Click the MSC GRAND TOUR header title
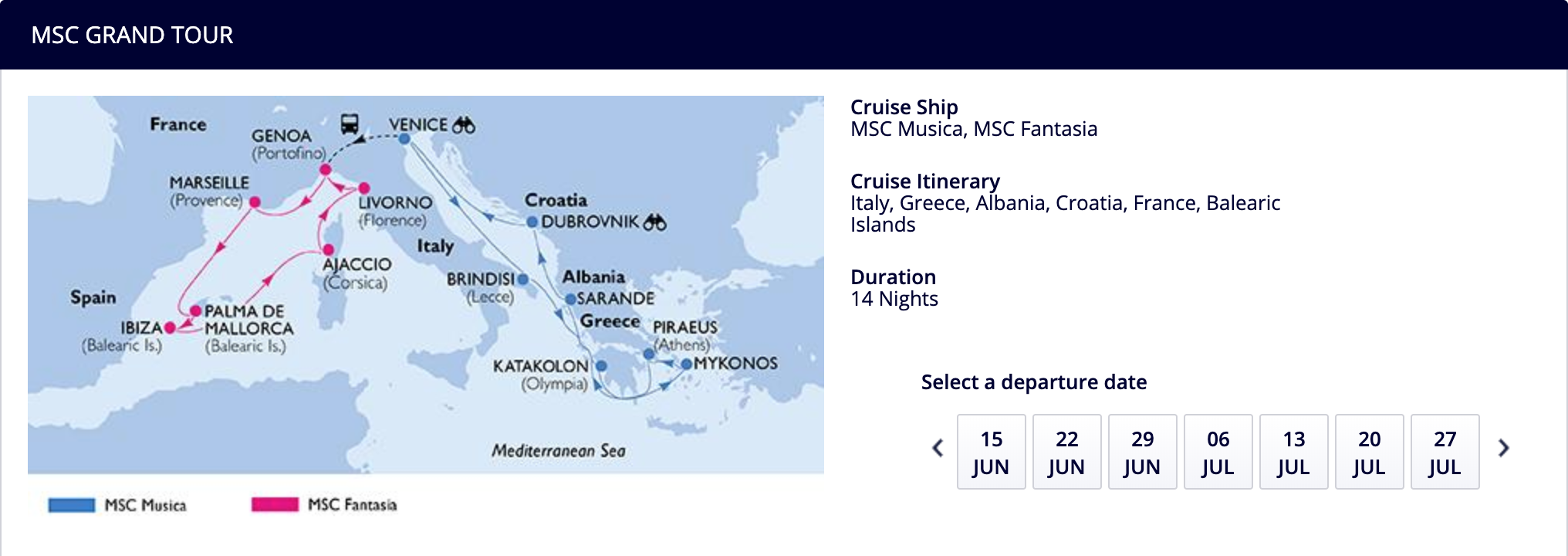This screenshot has width=1568, height=556. coord(132,35)
